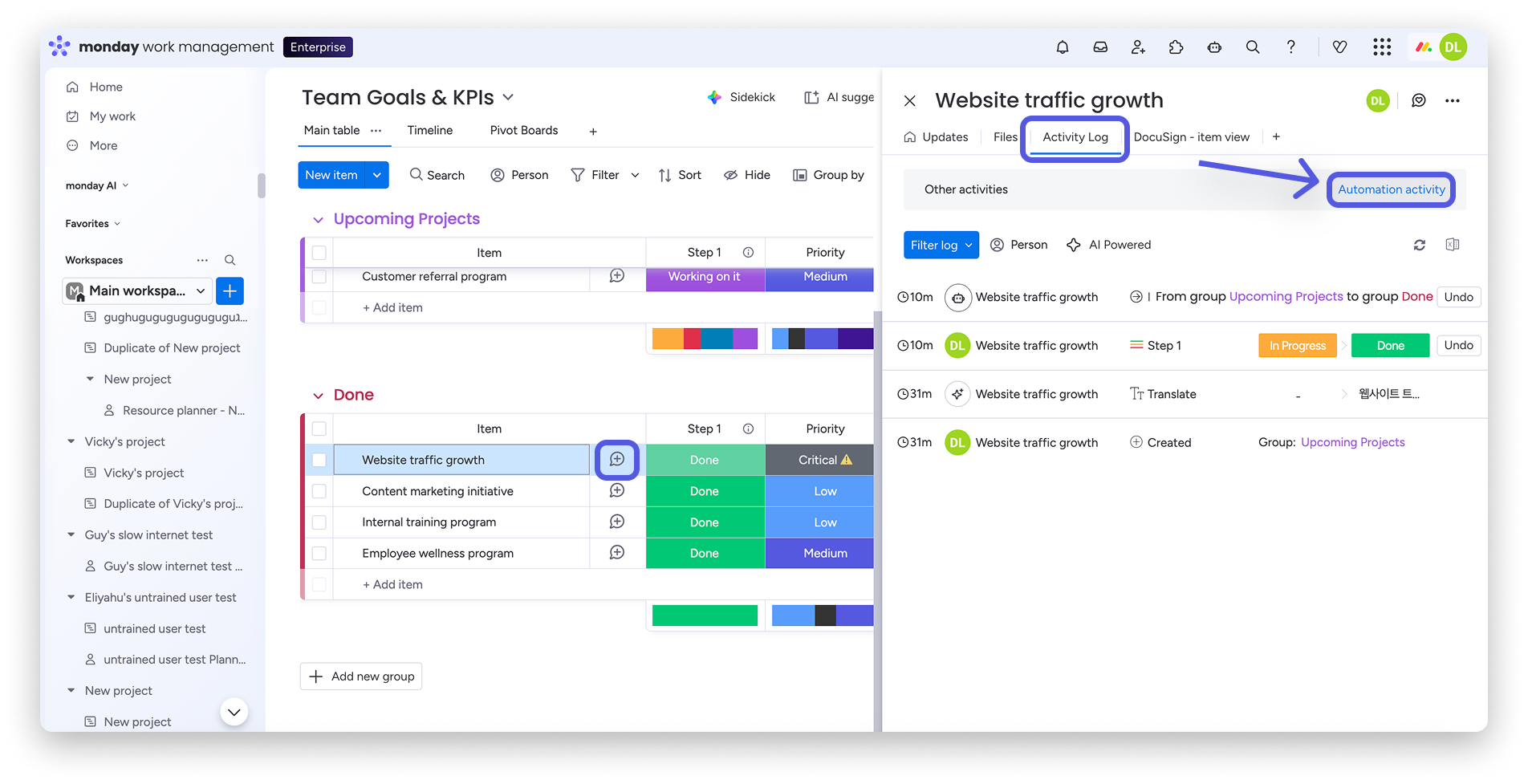Open the Updates tab in item panel
Screen dimensions: 1528x784
point(936,137)
